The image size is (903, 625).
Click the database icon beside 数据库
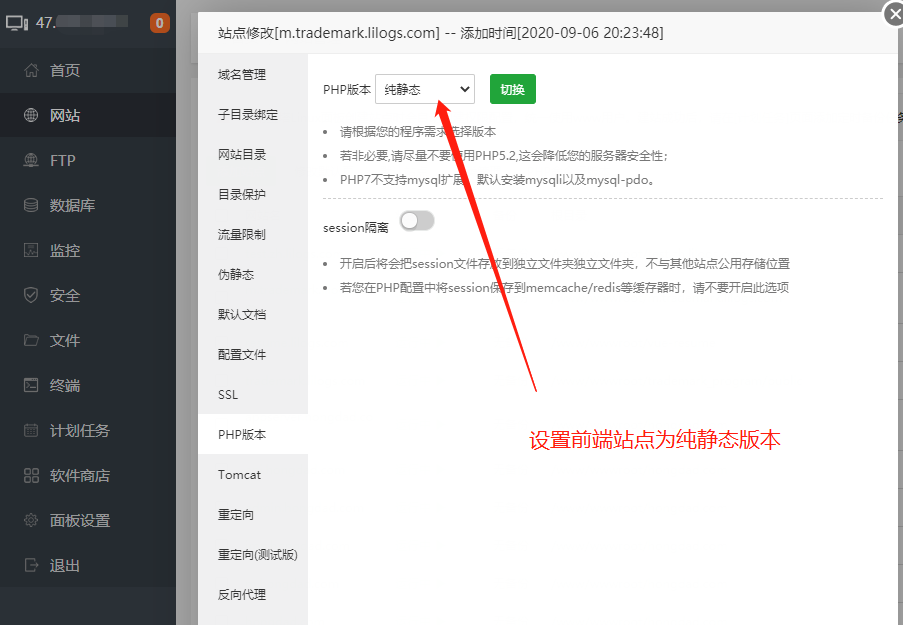31,206
